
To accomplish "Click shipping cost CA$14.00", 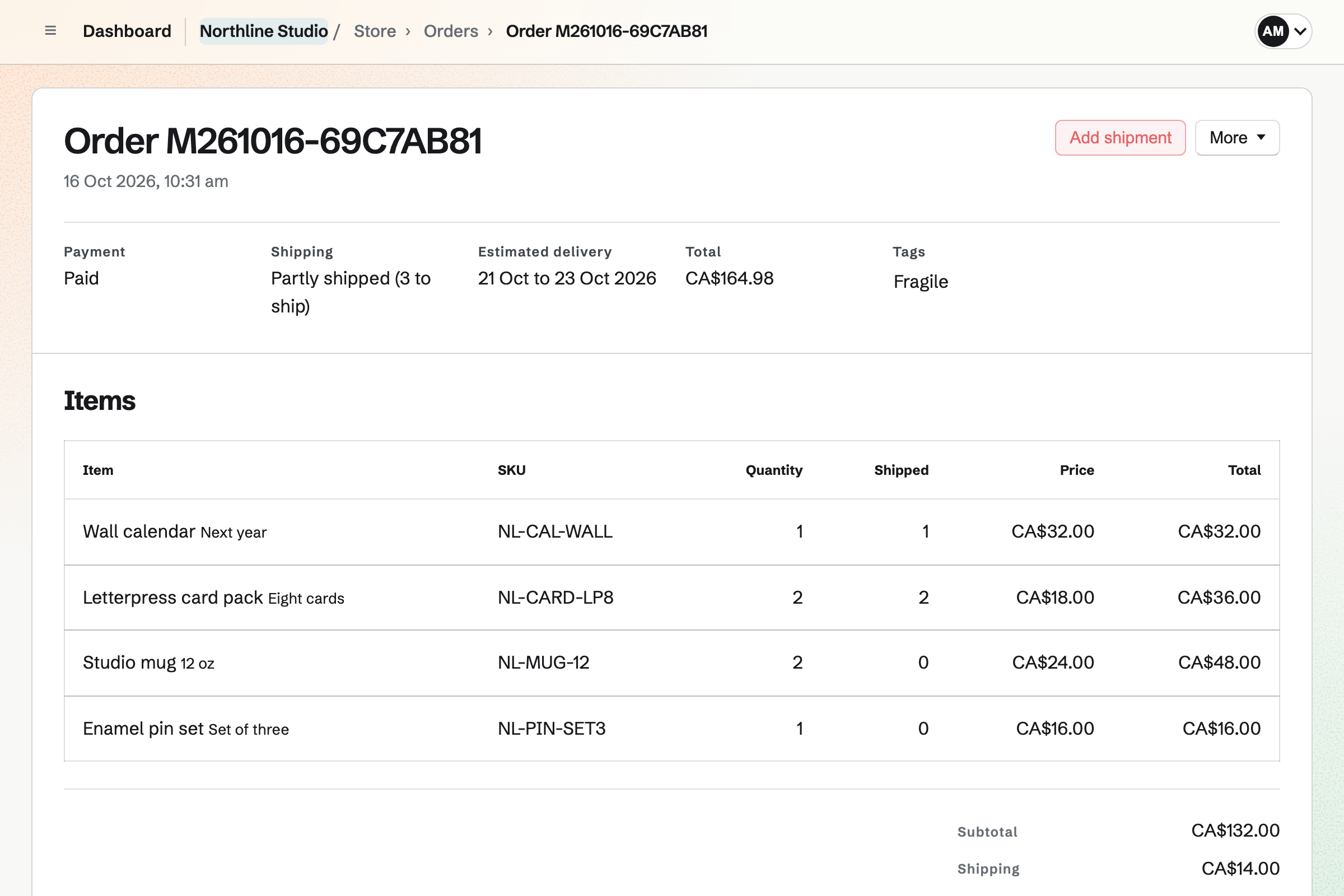I will pos(1240,869).
